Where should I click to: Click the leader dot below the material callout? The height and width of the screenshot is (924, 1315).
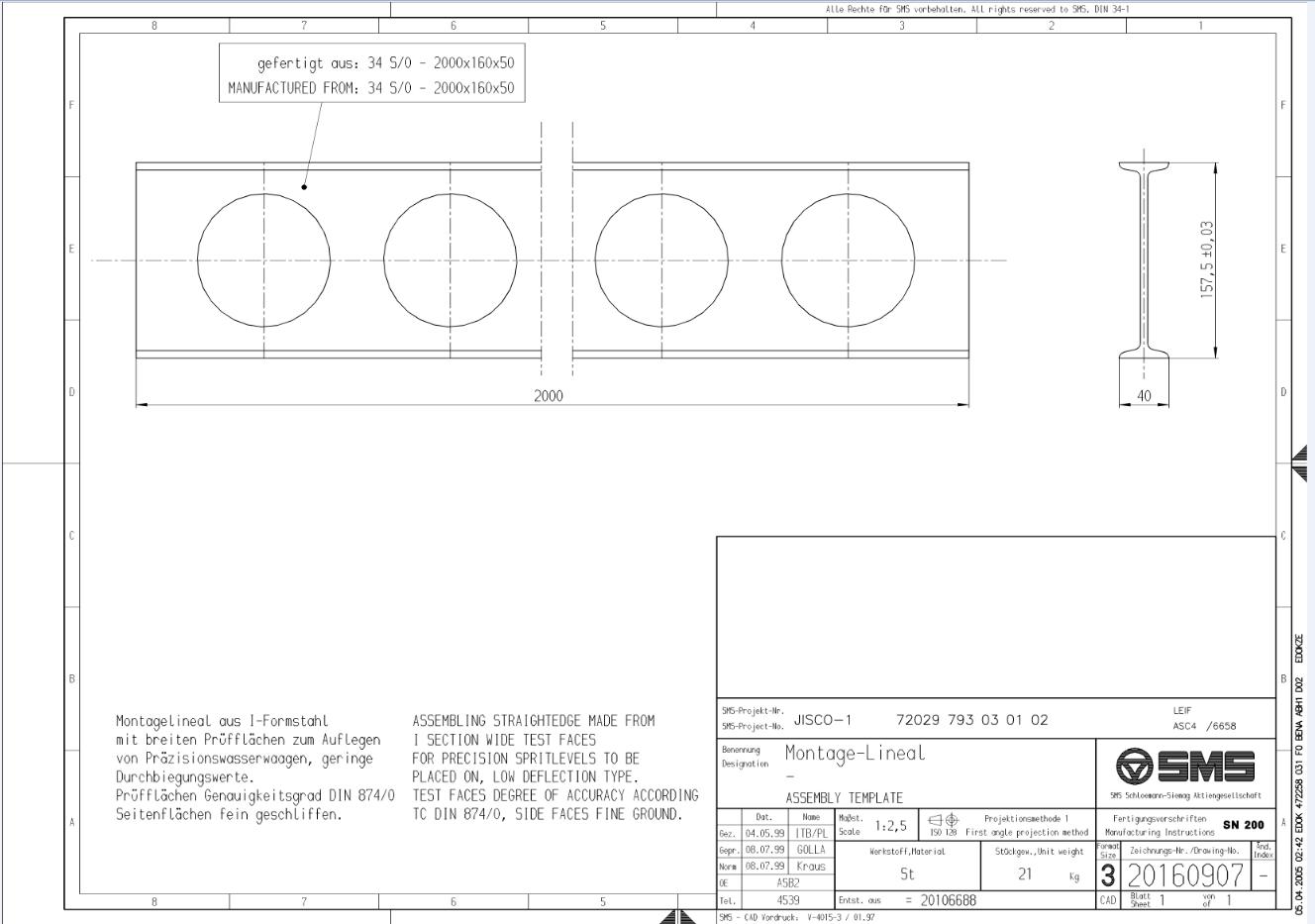pyautogui.click(x=304, y=186)
